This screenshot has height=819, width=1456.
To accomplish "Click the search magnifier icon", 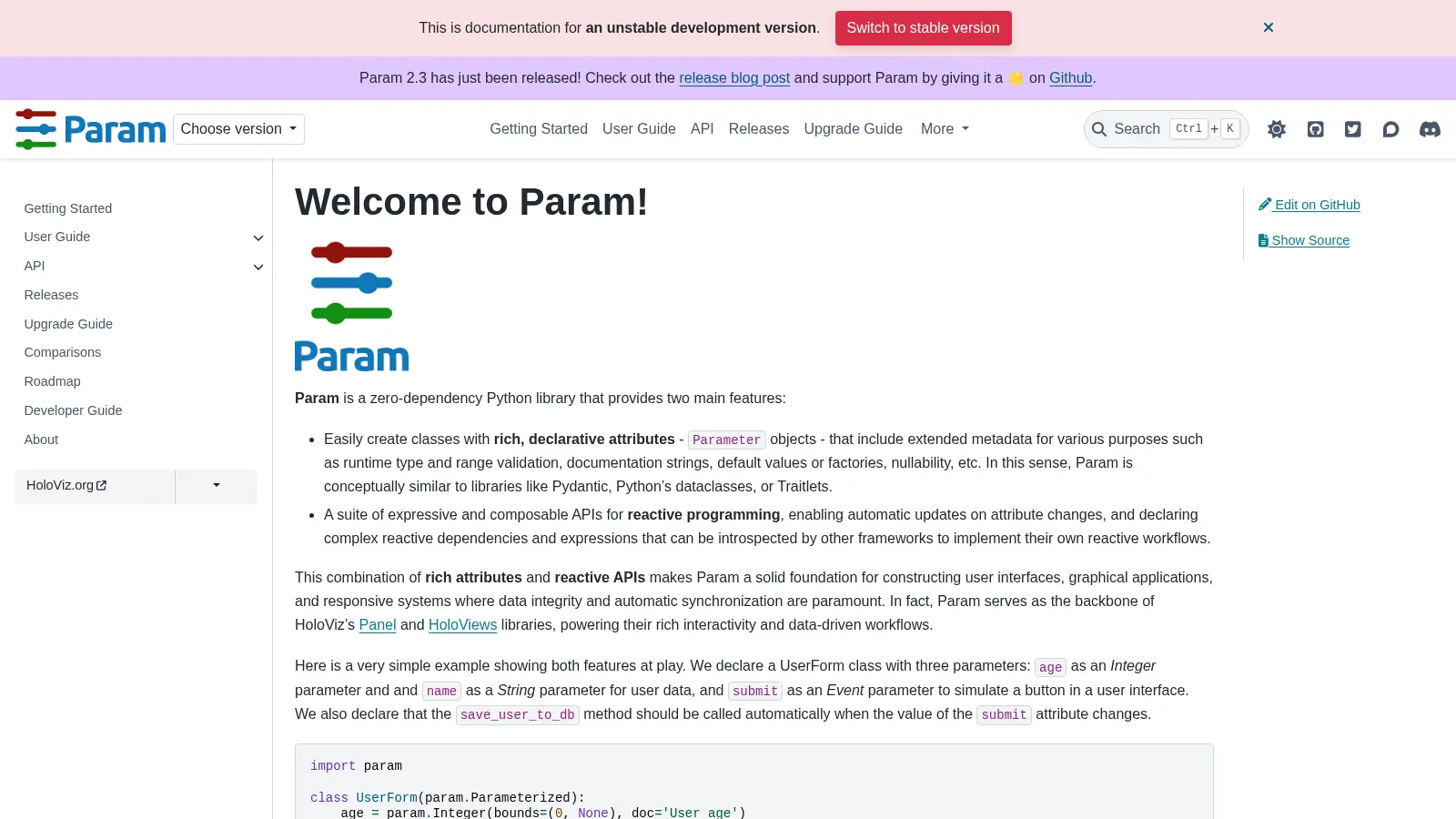I will tap(1099, 129).
